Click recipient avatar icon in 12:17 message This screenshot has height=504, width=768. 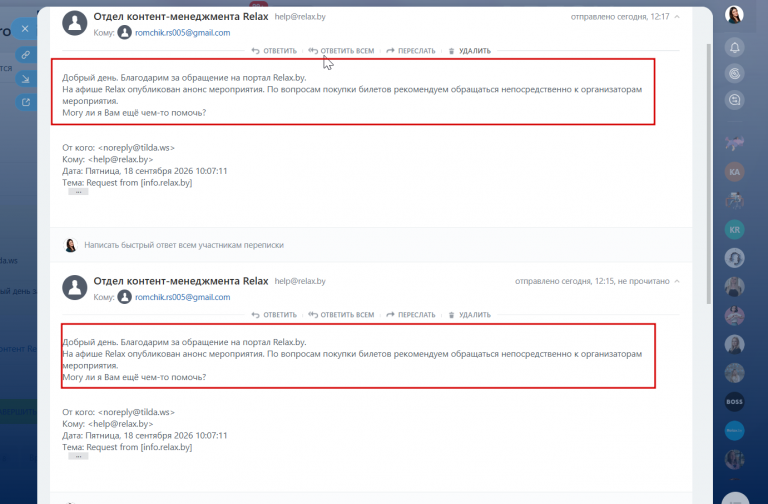coord(124,33)
